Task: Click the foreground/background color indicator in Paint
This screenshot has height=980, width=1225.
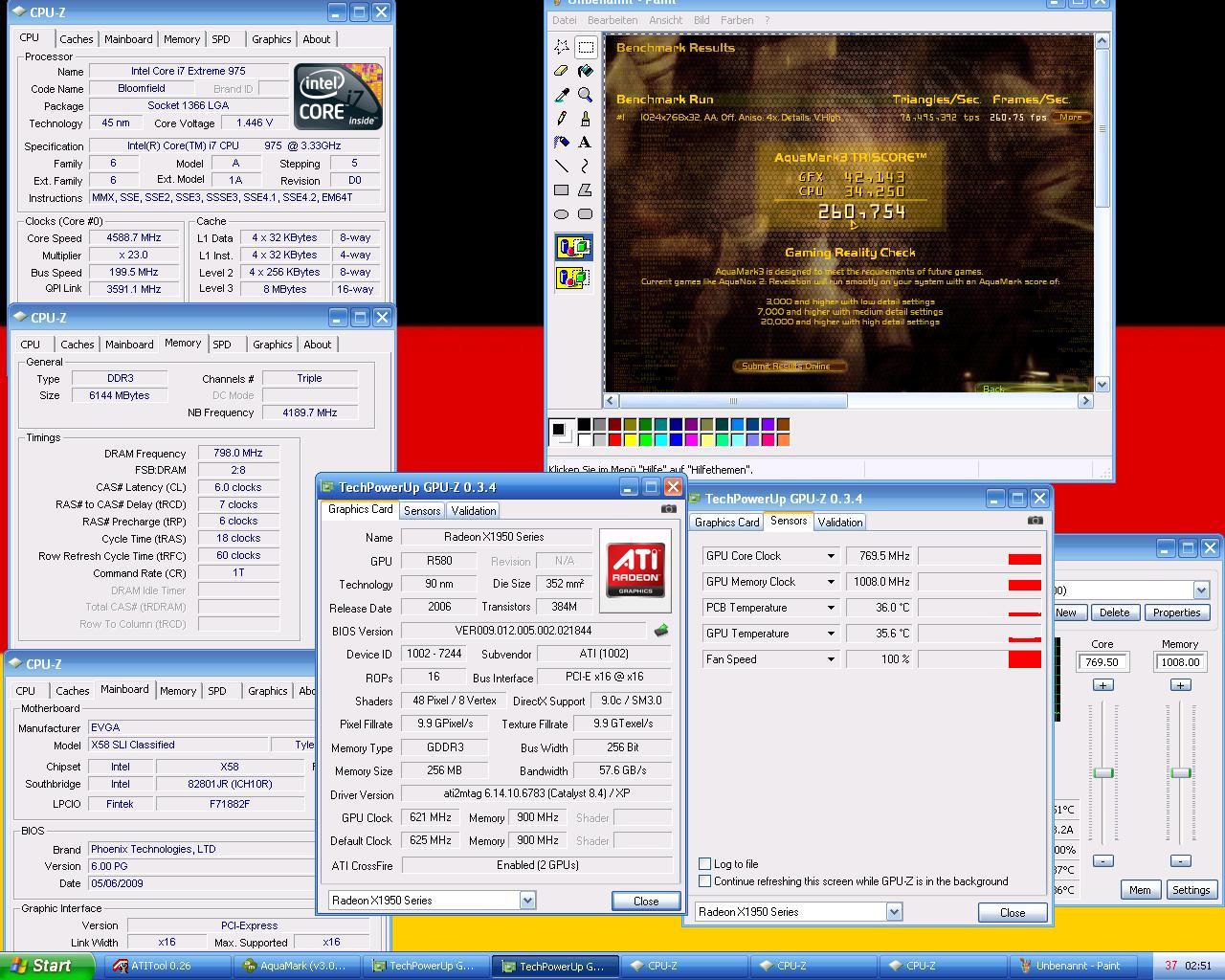Action: 560,432
